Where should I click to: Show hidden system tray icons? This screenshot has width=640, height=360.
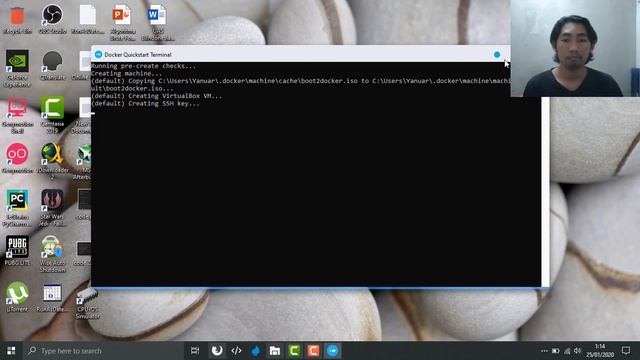[x=544, y=351]
